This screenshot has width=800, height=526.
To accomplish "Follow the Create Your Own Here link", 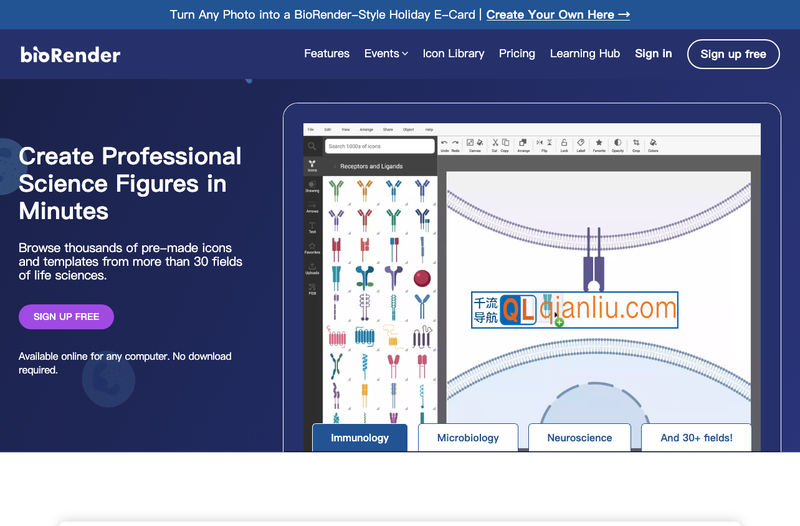I will coord(557,15).
